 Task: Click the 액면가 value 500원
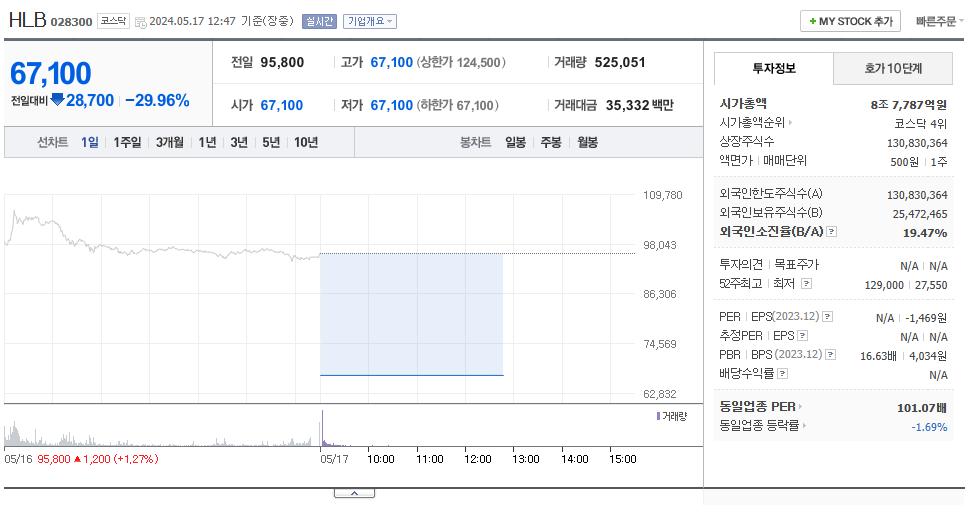[x=904, y=162]
